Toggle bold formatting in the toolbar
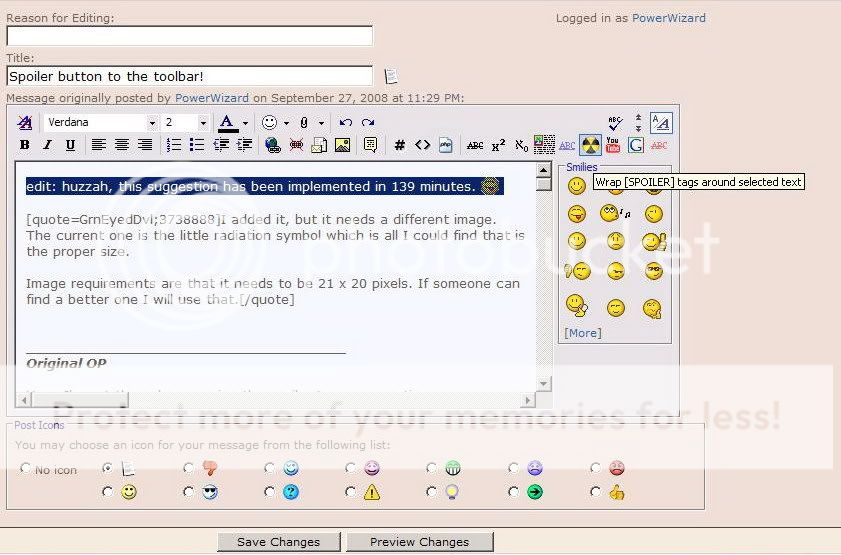The height and width of the screenshot is (555, 841). coord(25,145)
